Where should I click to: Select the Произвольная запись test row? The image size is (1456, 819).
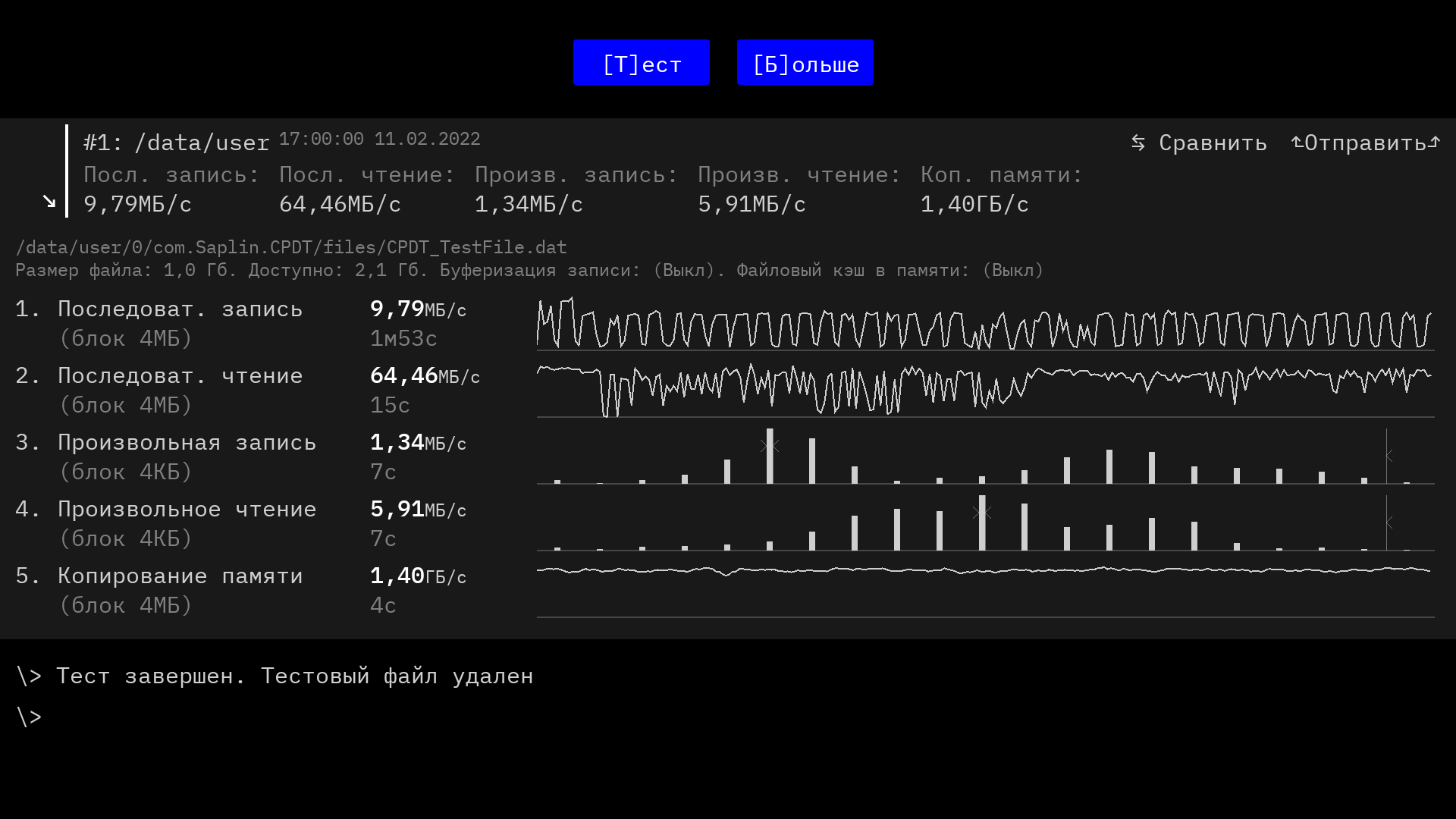[187, 443]
